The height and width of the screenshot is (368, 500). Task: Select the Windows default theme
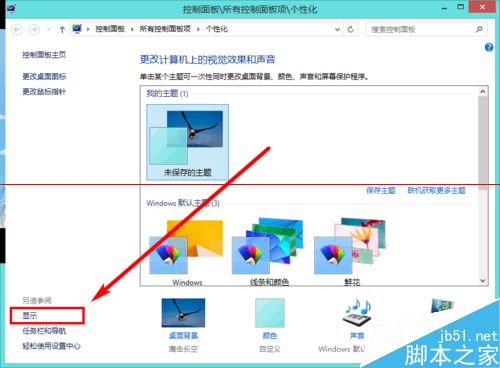coord(187,252)
